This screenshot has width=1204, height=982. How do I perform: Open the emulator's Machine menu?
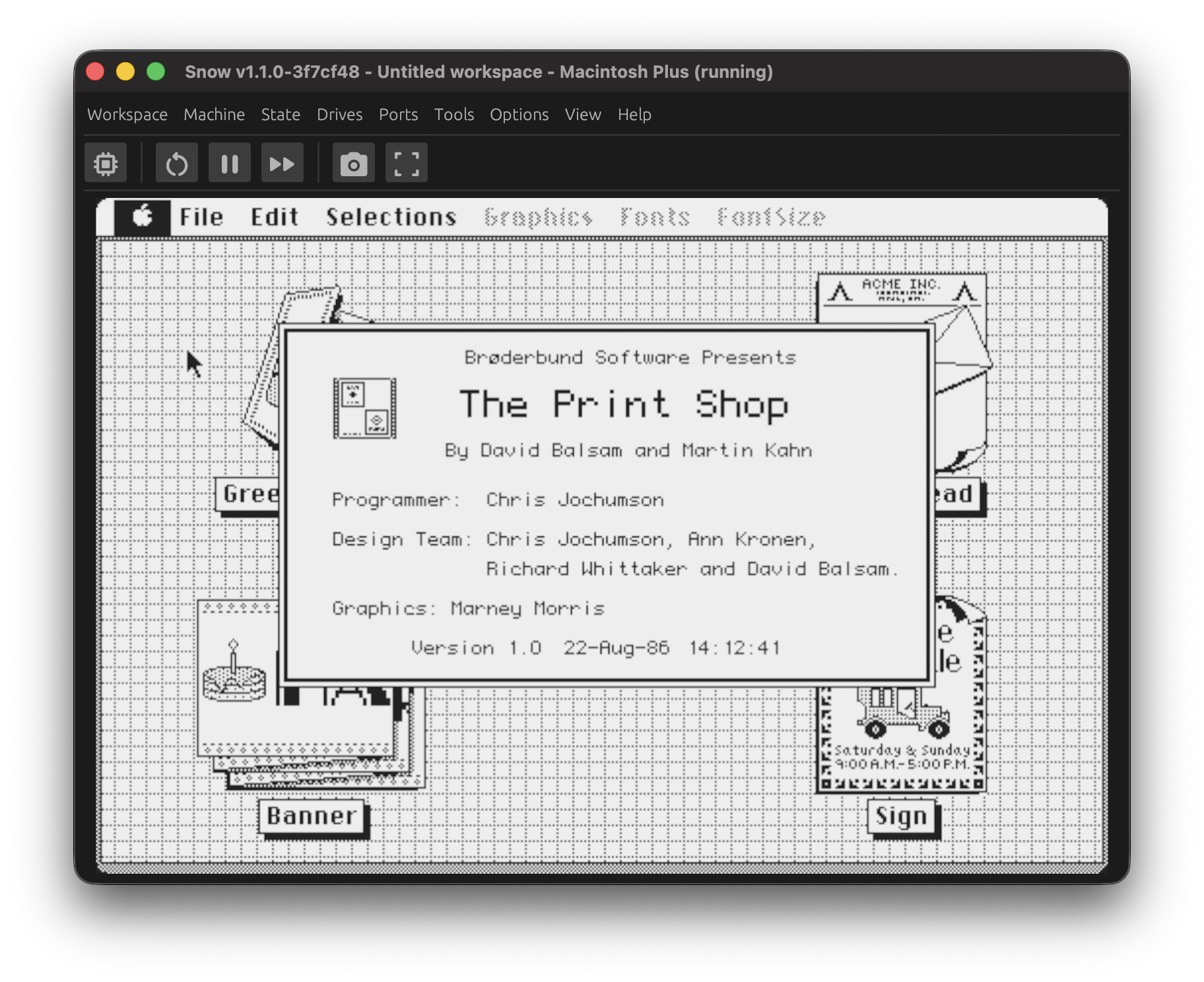pyautogui.click(x=214, y=114)
